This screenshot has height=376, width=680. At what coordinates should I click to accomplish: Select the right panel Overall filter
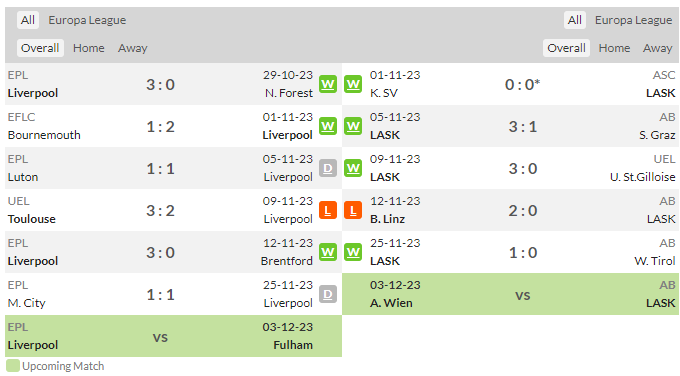pyautogui.click(x=566, y=48)
